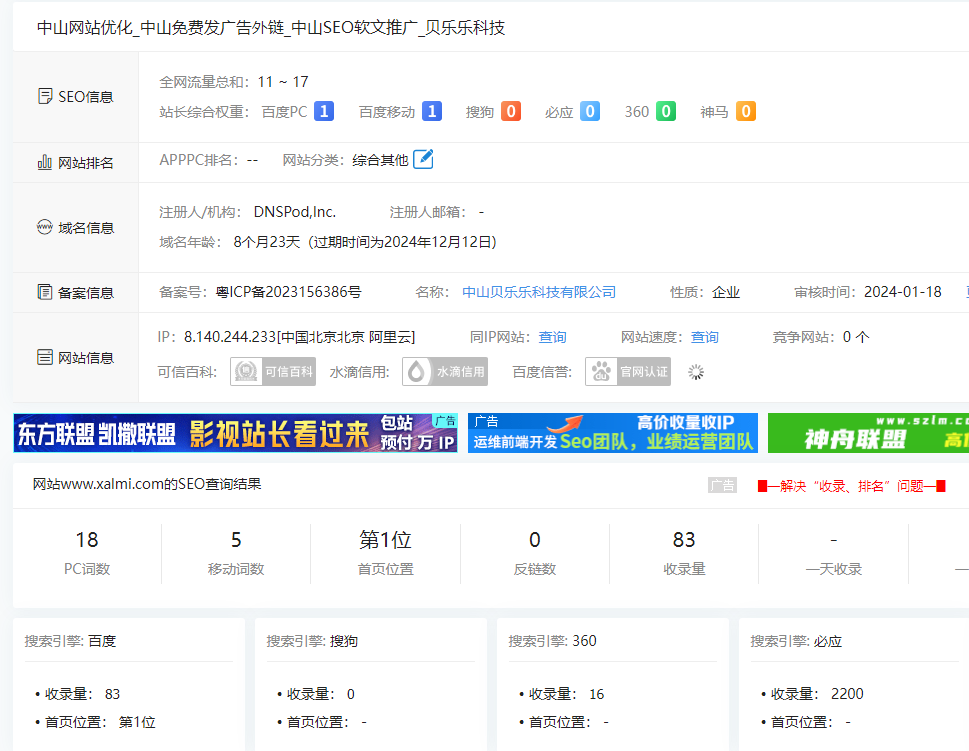
Task: Click the 域名信息 www globe icon
Action: click(x=44, y=227)
